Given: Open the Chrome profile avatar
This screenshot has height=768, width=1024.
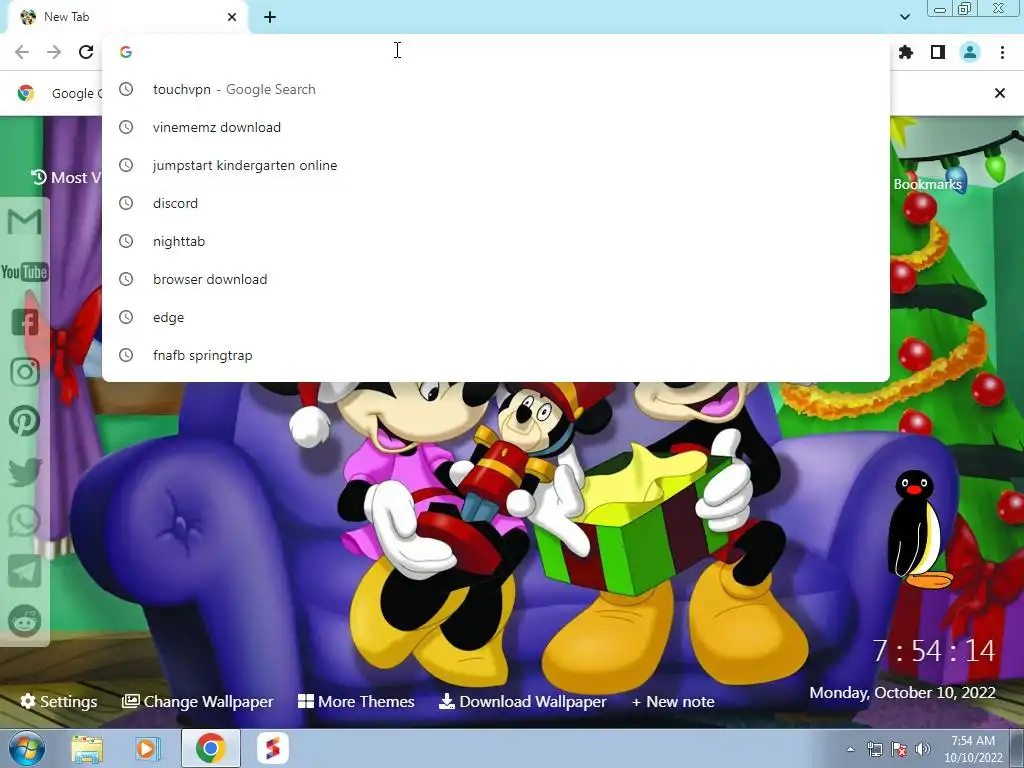Looking at the screenshot, I should coord(970,52).
